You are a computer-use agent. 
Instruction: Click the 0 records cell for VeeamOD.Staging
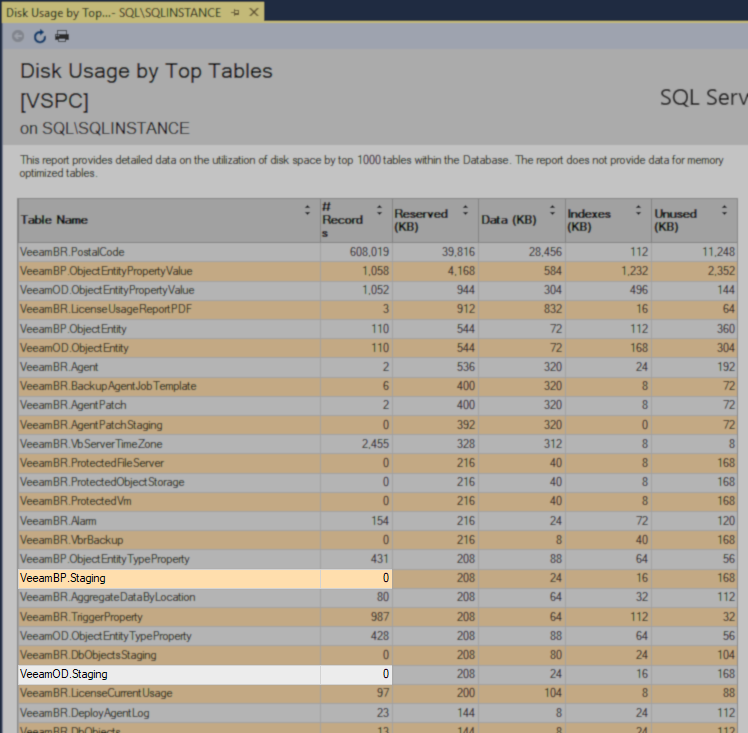[x=356, y=674]
